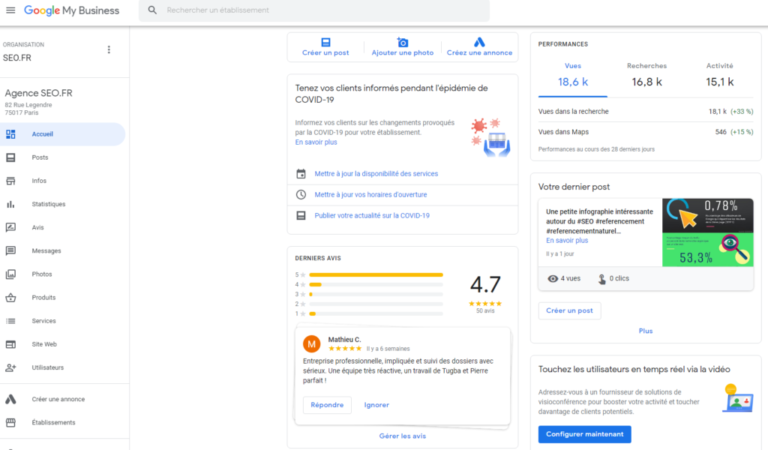The height and width of the screenshot is (450, 768).
Task: Open Produits in sidebar menu
Action: pos(63,298)
